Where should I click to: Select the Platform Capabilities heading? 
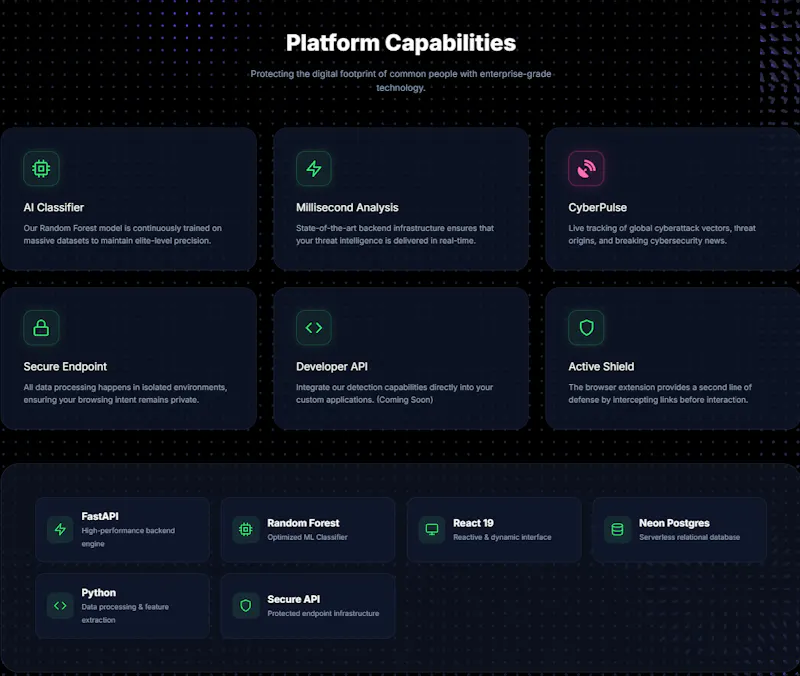(x=401, y=43)
